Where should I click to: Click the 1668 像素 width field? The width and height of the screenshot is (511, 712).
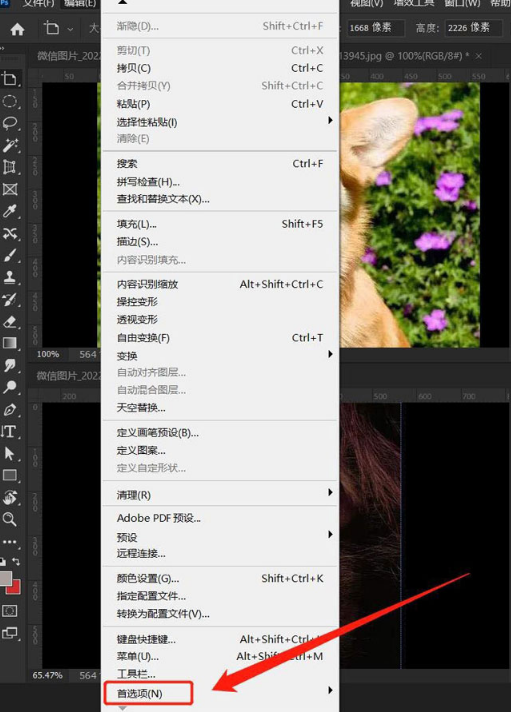(x=375, y=28)
